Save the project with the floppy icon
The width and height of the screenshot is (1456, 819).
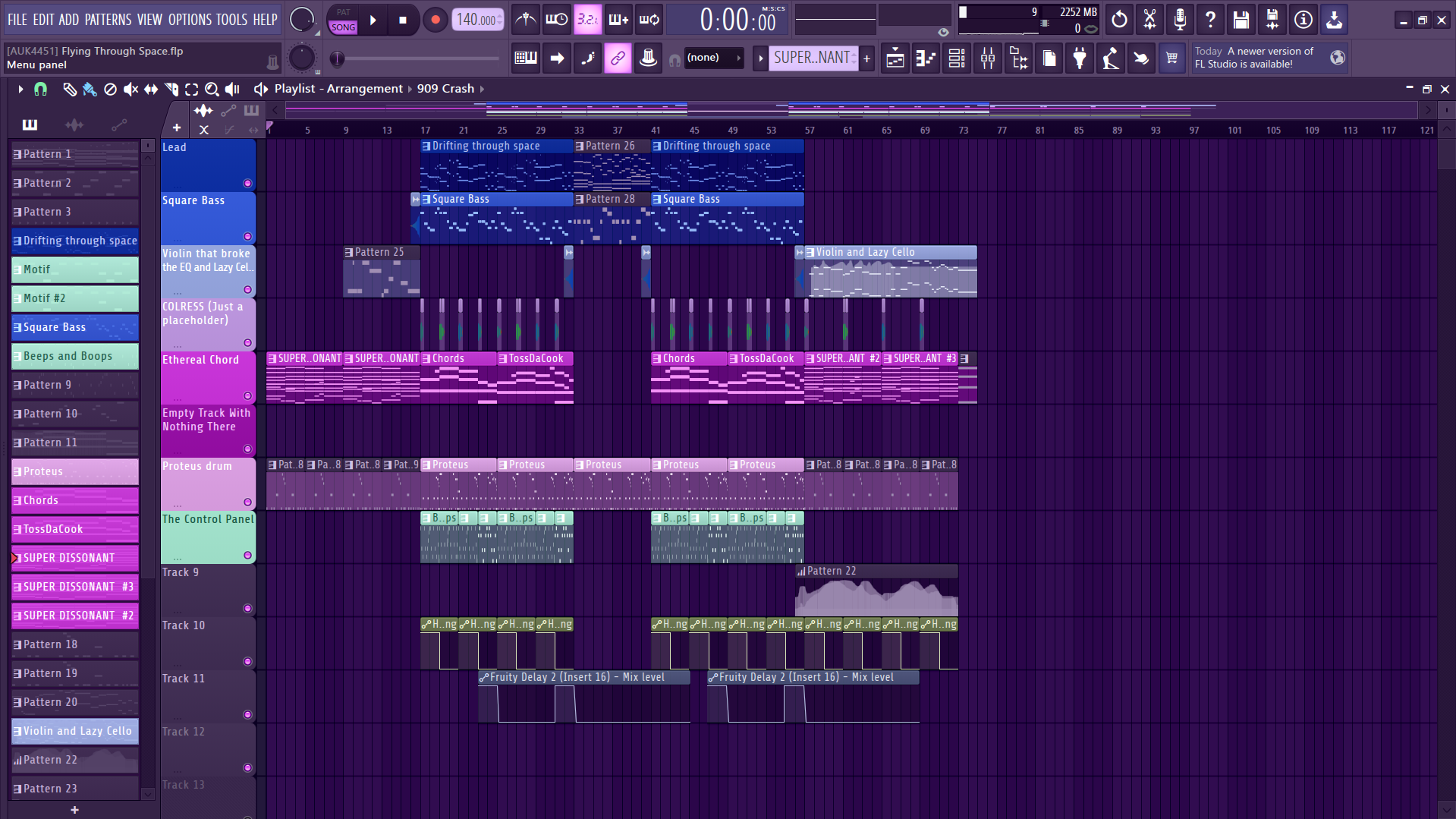click(1241, 20)
